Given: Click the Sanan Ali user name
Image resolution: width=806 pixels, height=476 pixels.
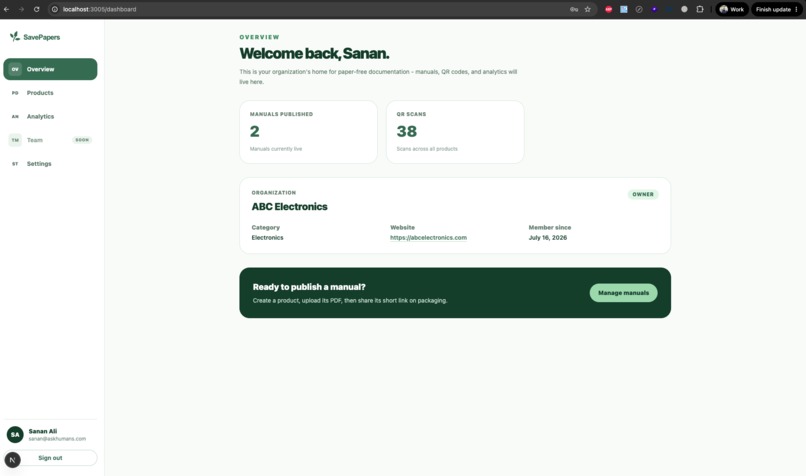Looking at the screenshot, I should [43, 431].
